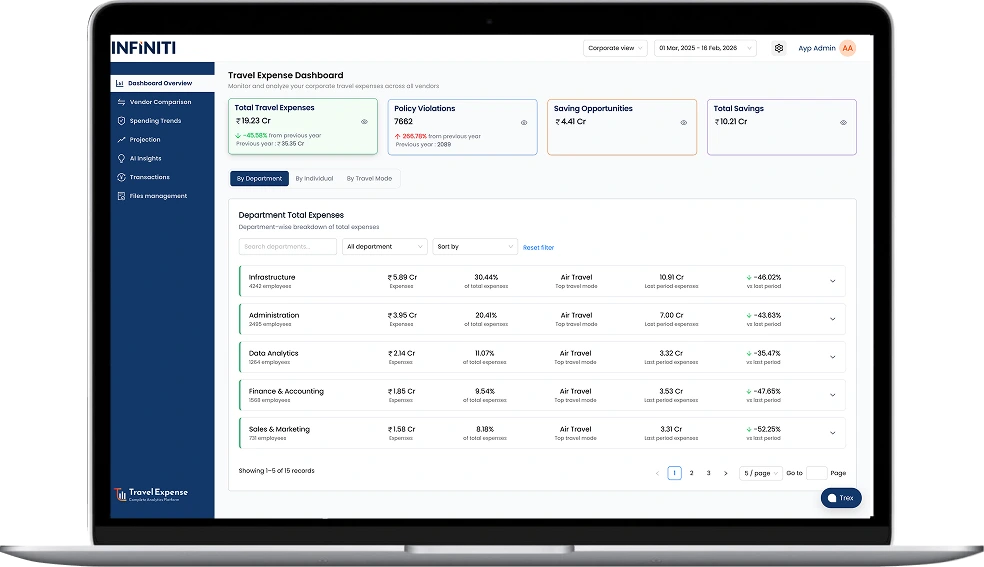Open the Trex chat button
This screenshot has height=567, width=984.
coord(840,498)
